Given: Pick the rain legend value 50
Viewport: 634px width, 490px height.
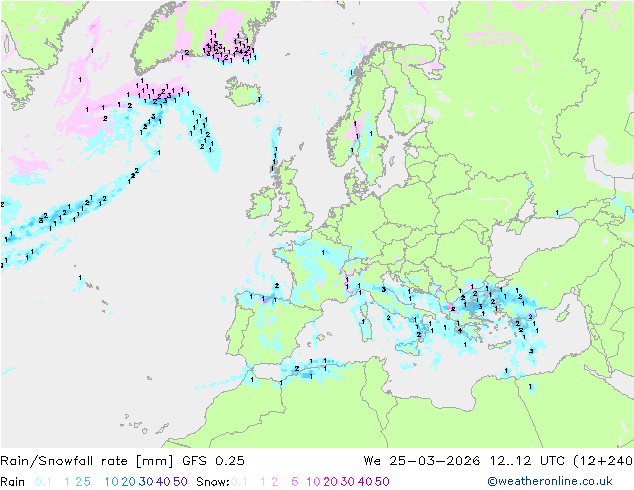Looking at the screenshot, I should 180,482.
